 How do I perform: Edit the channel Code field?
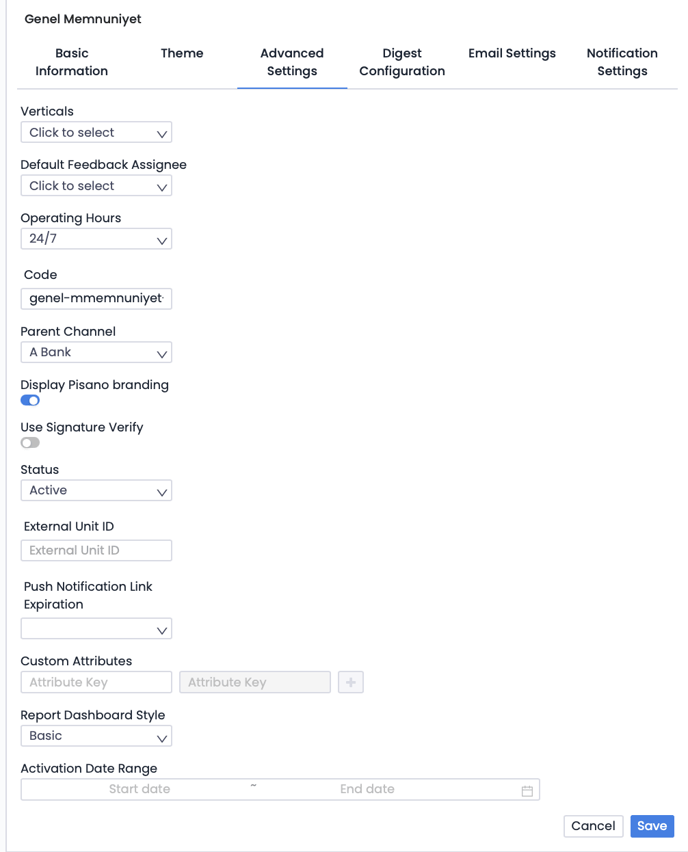pyautogui.click(x=96, y=298)
